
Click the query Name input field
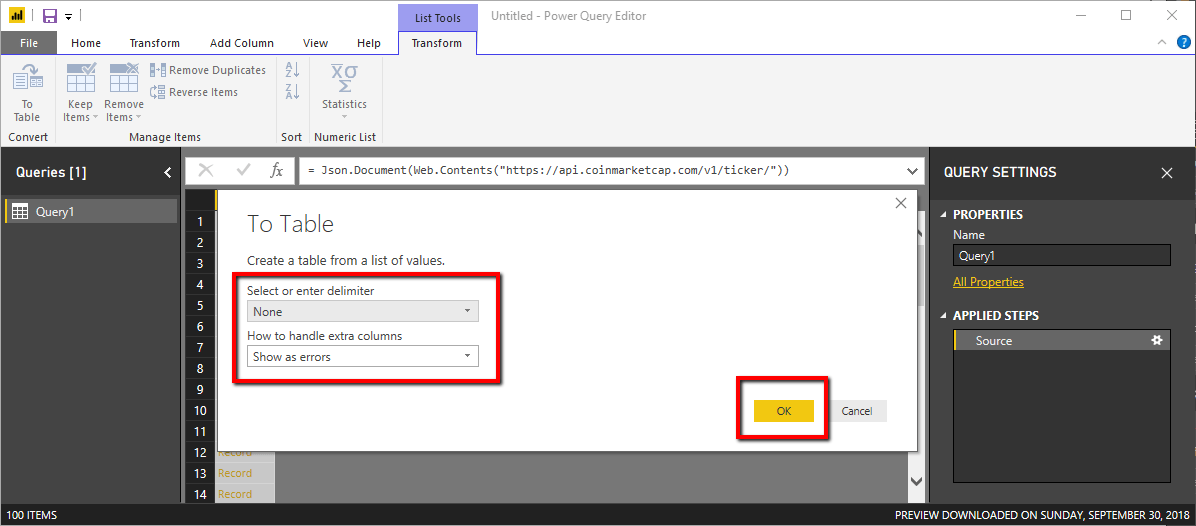tap(1062, 256)
